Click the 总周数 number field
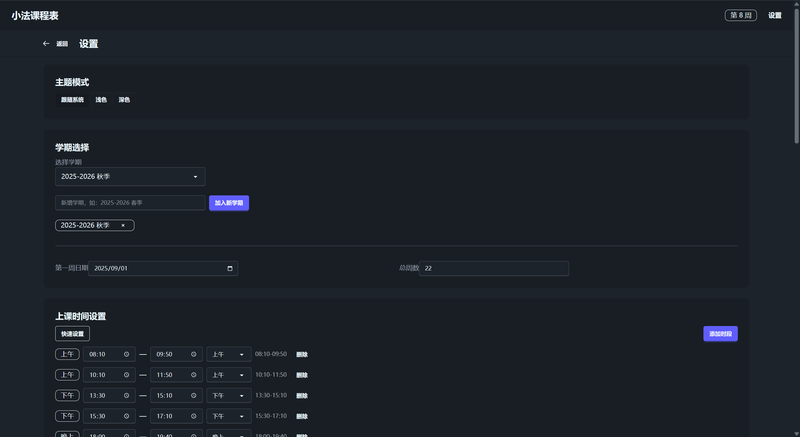 [495, 268]
